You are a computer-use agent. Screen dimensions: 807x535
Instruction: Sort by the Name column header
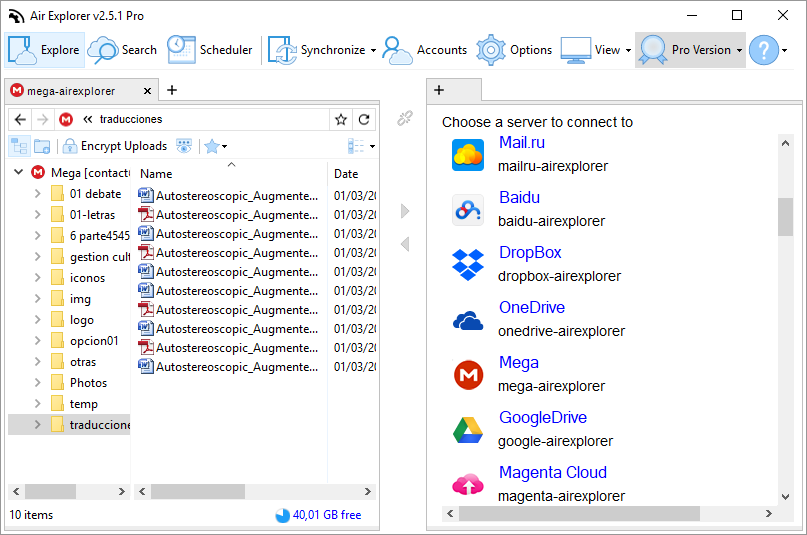(x=229, y=174)
